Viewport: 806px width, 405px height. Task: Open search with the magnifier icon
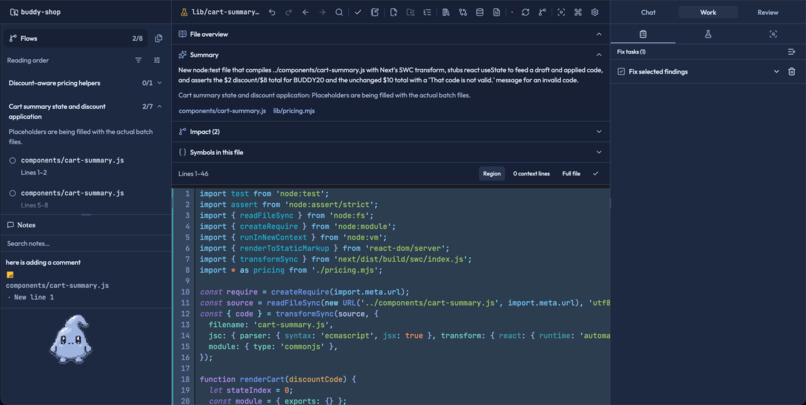tap(339, 12)
